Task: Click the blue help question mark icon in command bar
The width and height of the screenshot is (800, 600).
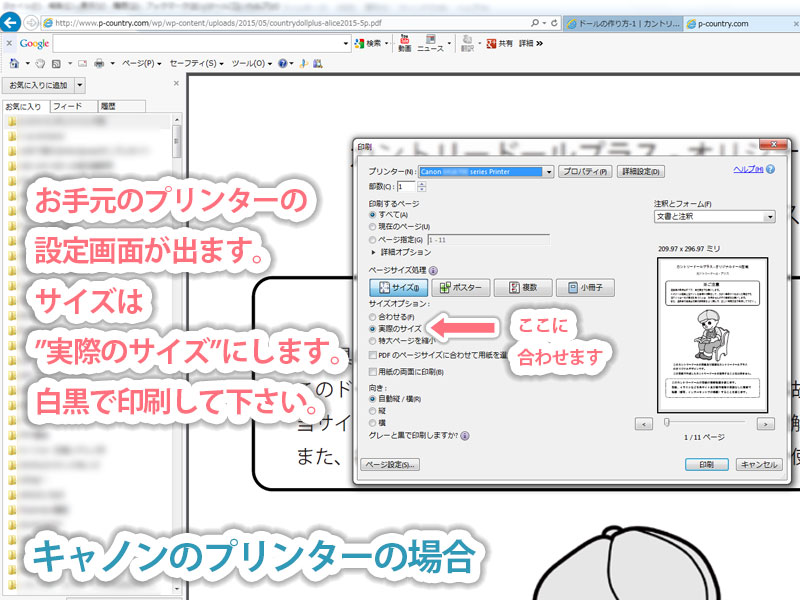Action: [283, 64]
